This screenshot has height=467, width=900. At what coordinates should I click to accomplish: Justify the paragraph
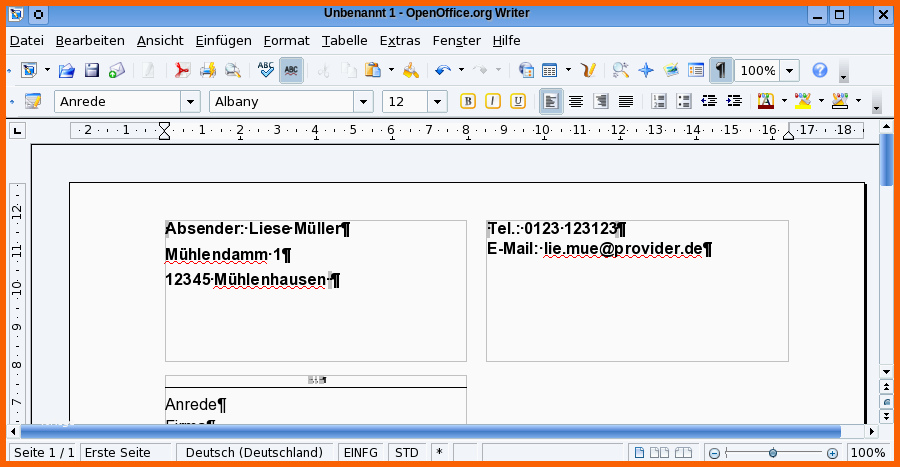coord(626,102)
